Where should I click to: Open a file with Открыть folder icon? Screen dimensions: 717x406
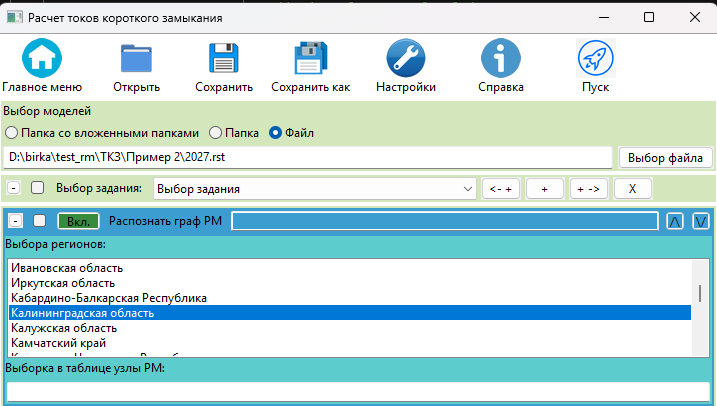(x=137, y=58)
